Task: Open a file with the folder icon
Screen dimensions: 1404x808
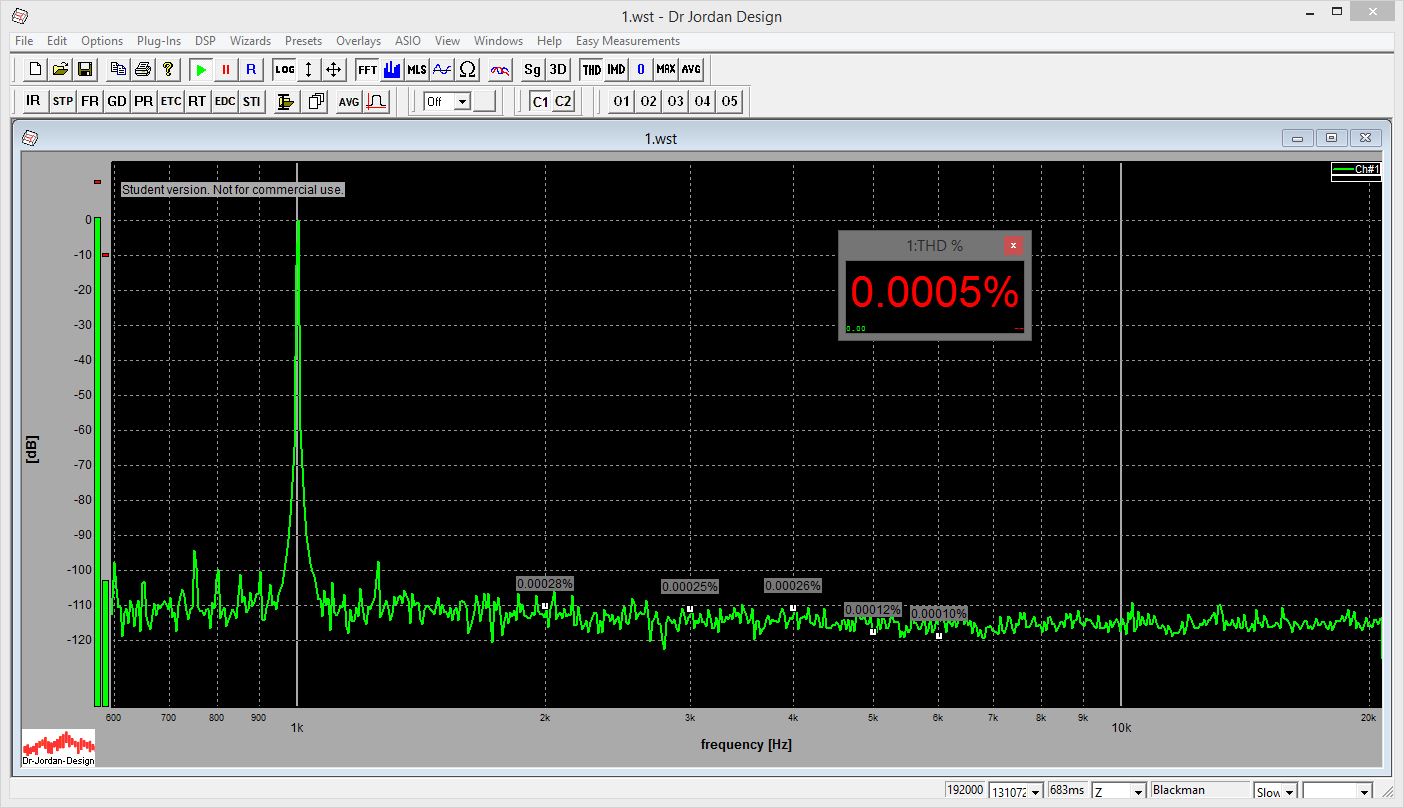Action: pyautogui.click(x=61, y=69)
